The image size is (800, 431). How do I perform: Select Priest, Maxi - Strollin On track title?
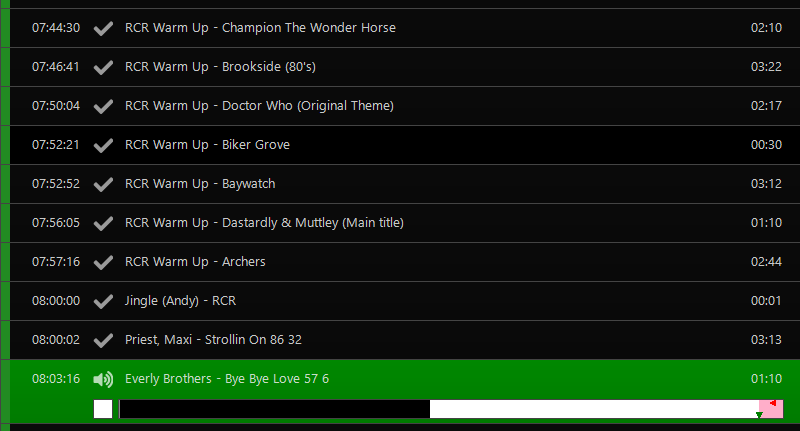[x=213, y=340]
